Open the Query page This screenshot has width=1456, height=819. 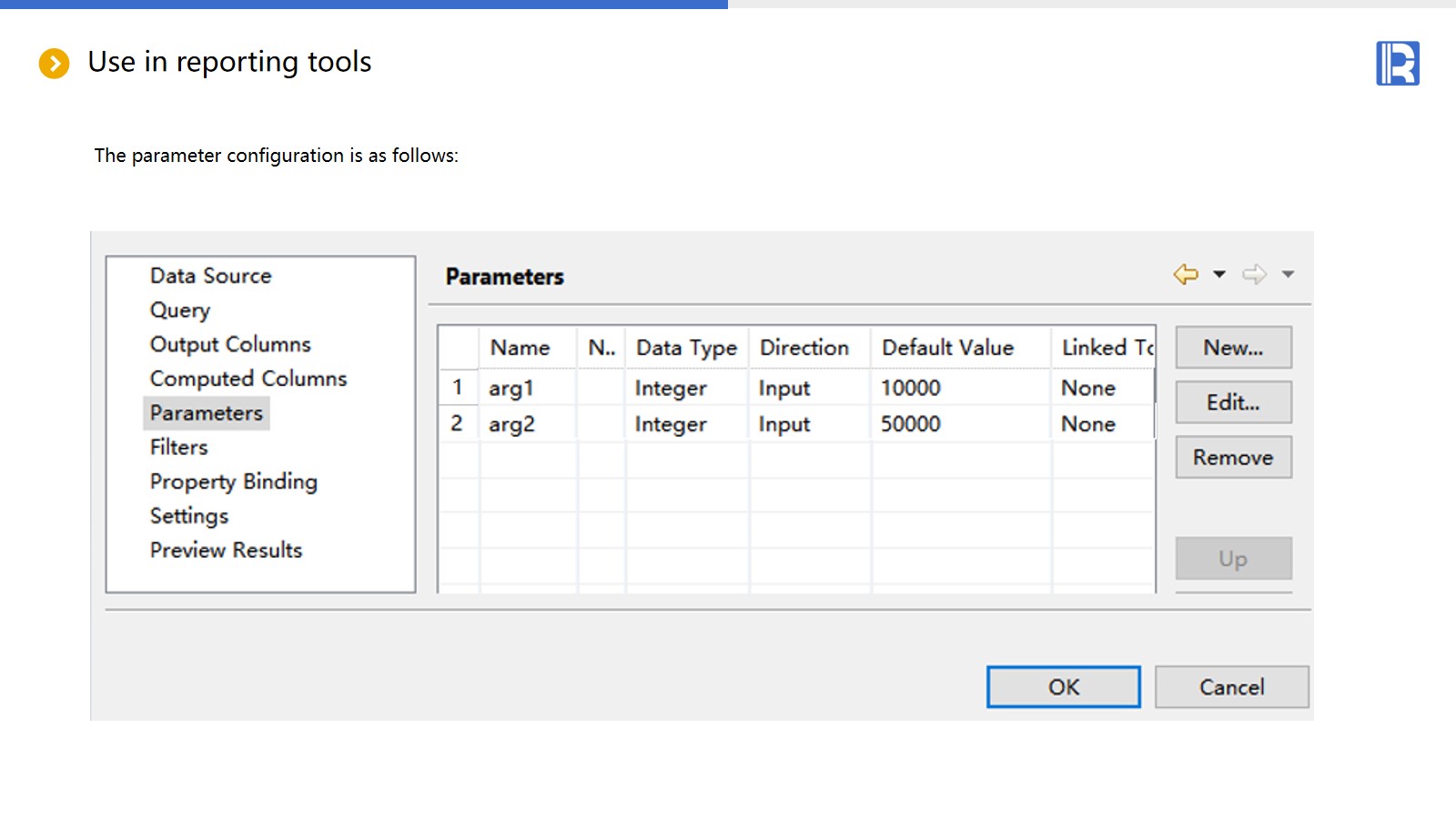click(x=179, y=310)
